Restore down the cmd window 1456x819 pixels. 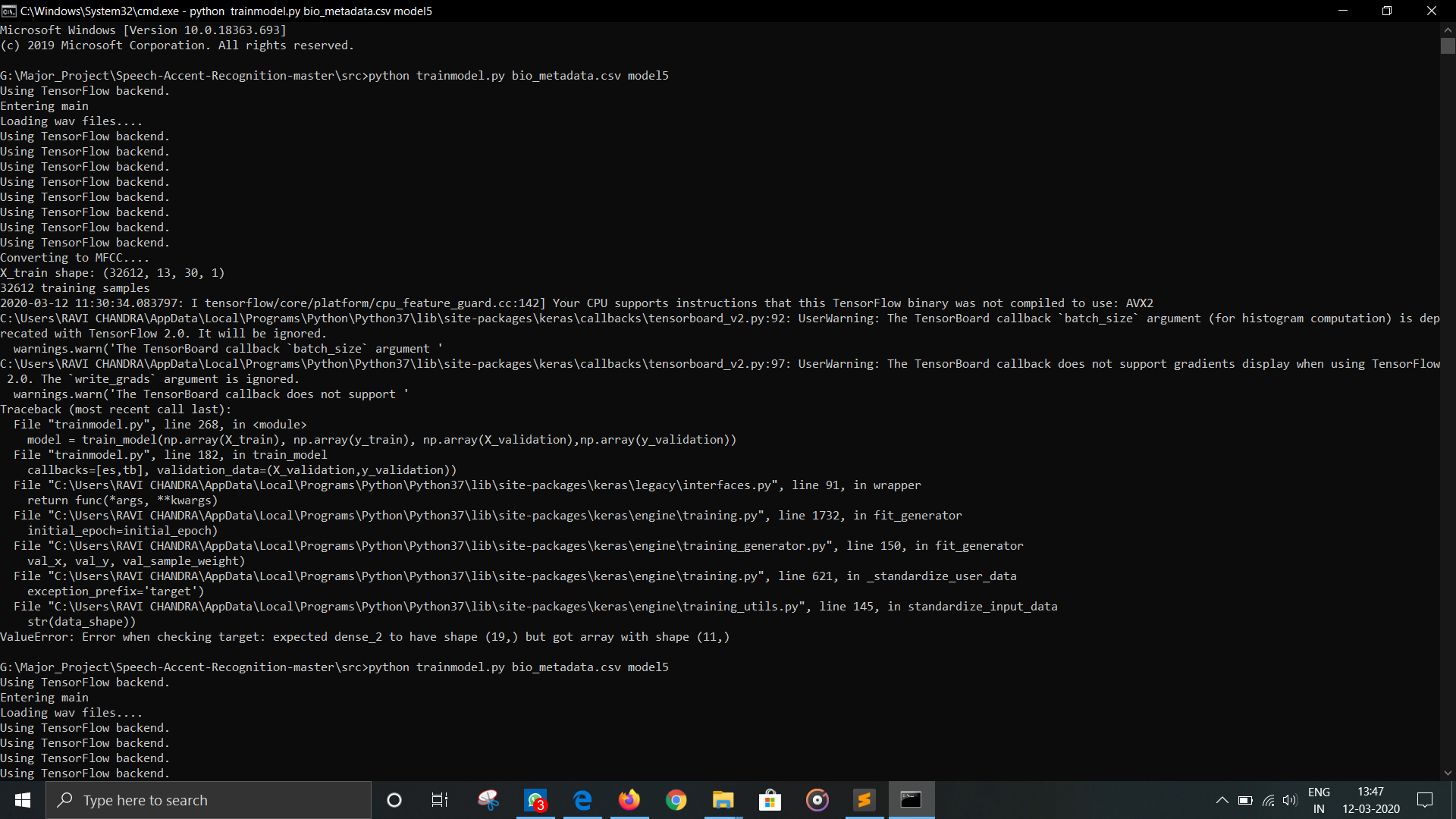tap(1387, 11)
